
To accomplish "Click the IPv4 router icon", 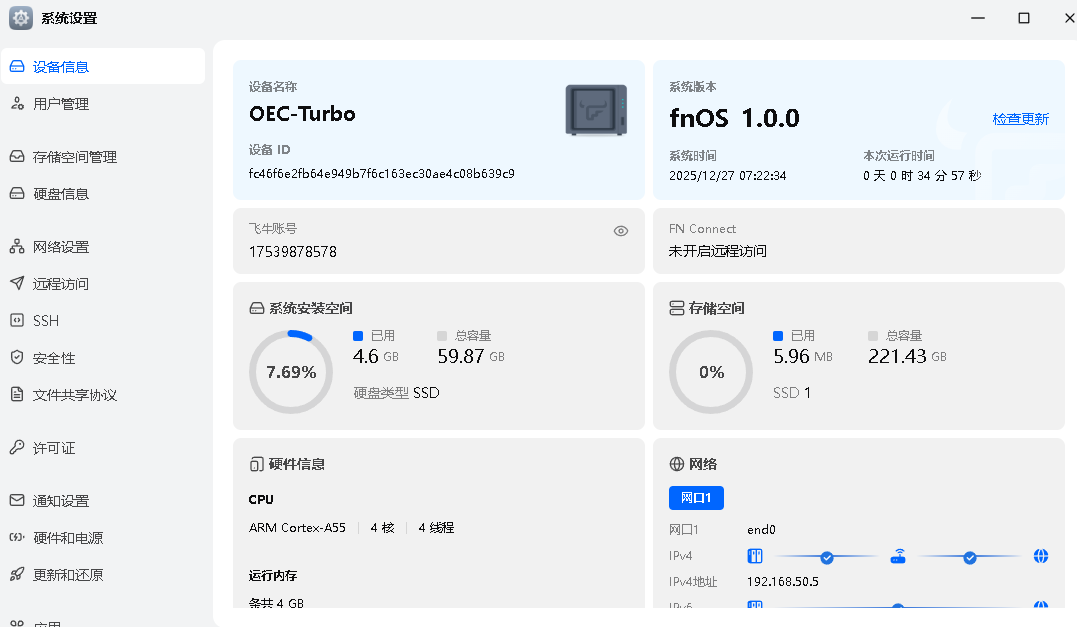I will pyautogui.click(x=898, y=556).
